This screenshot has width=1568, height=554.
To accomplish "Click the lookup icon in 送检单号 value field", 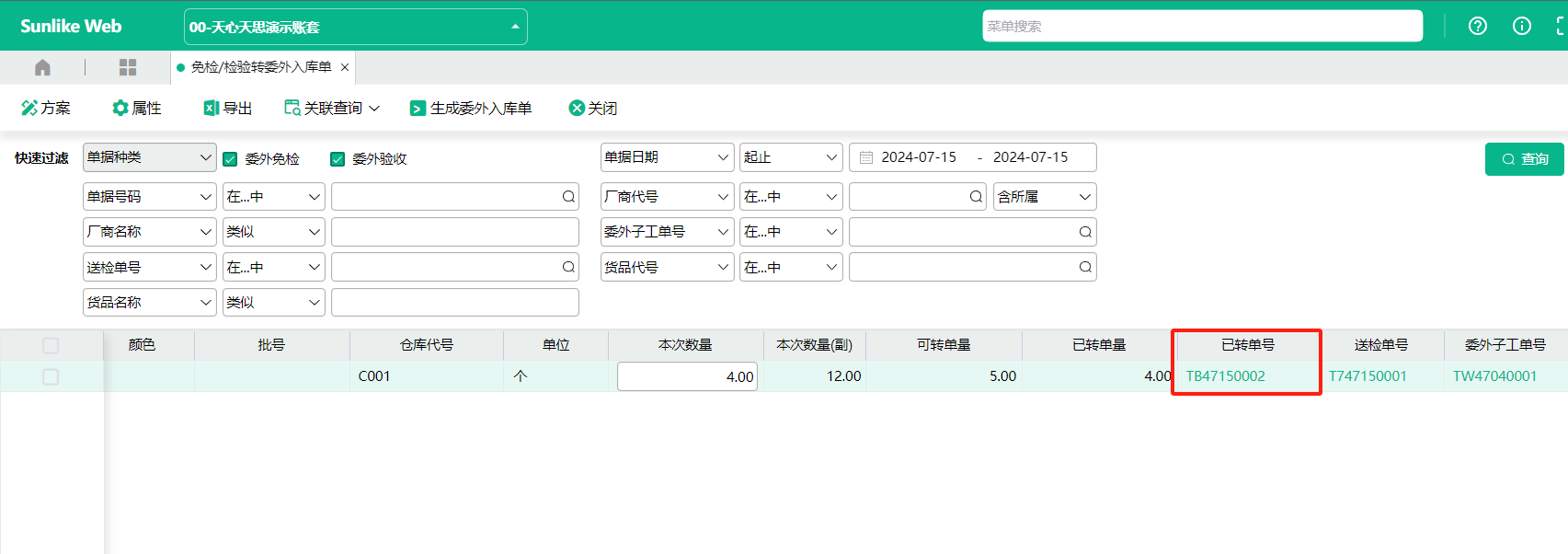I will coord(568,267).
